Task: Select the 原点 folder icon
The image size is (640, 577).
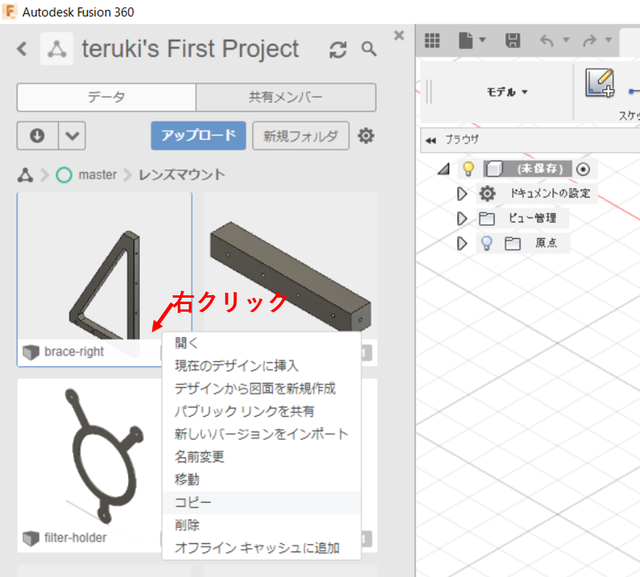Action: pyautogui.click(x=513, y=244)
